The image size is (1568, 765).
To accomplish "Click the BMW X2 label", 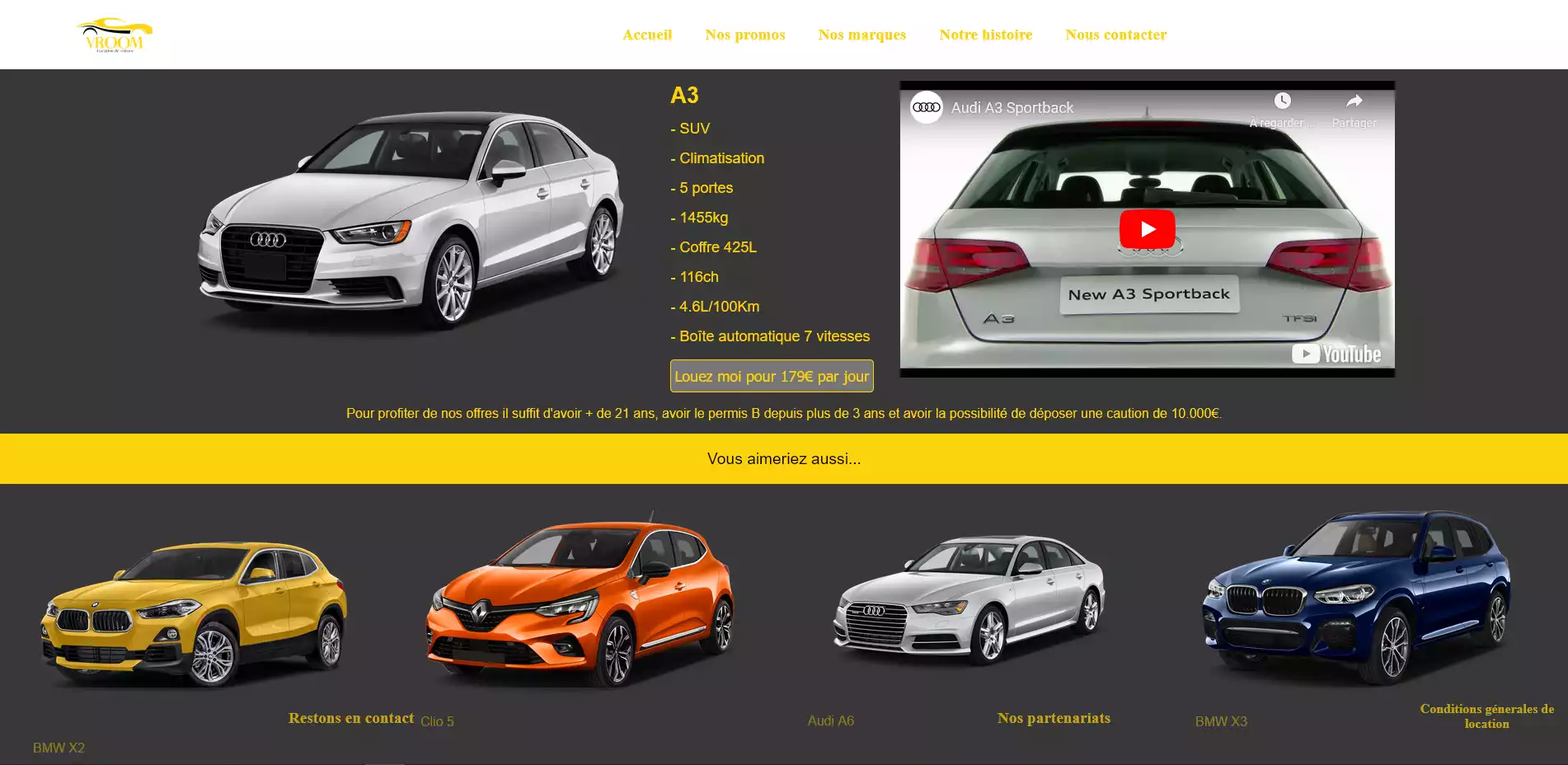I will tap(59, 748).
